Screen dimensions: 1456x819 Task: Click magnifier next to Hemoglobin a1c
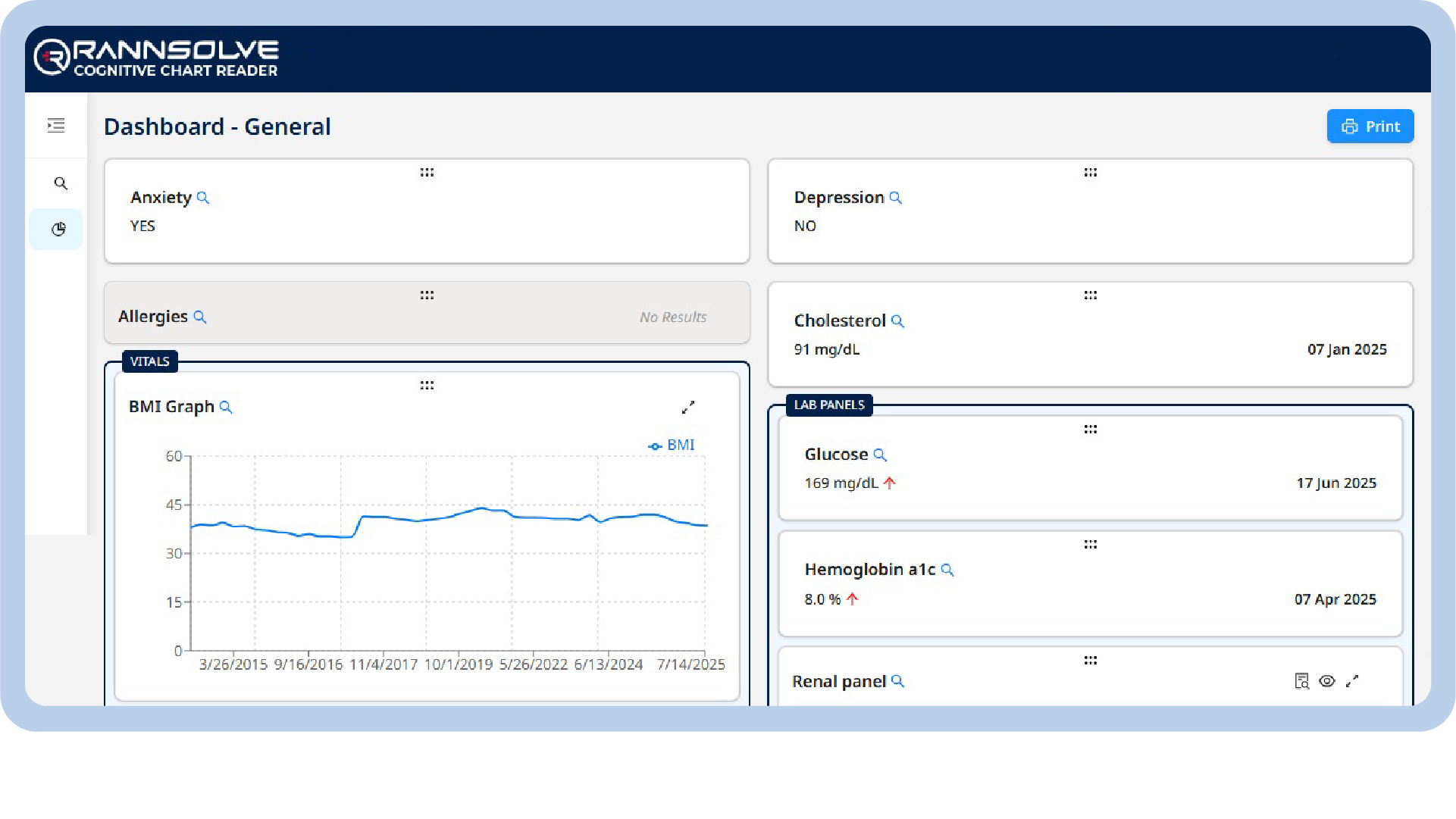pyautogui.click(x=947, y=570)
